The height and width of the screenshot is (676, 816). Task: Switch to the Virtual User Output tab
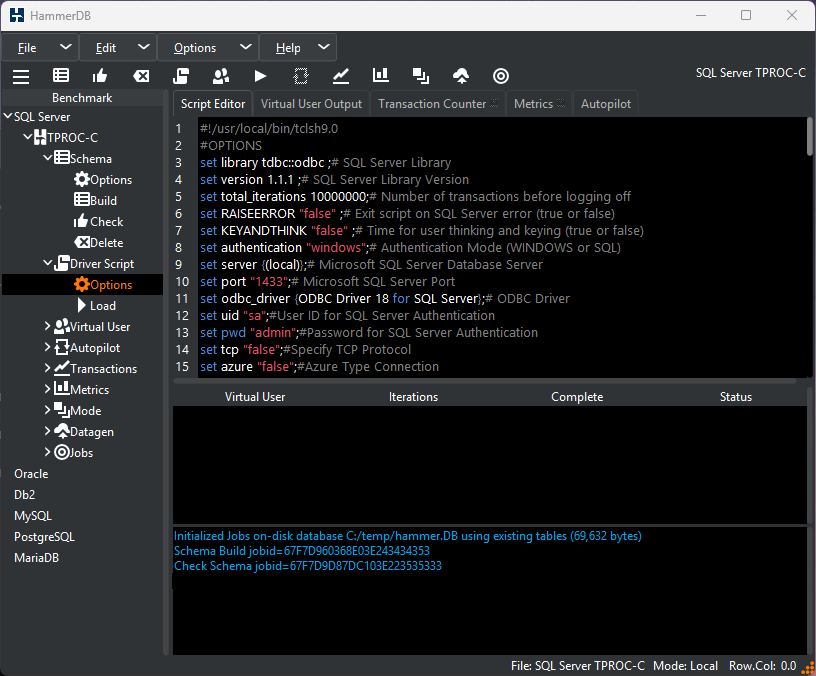[x=311, y=104]
